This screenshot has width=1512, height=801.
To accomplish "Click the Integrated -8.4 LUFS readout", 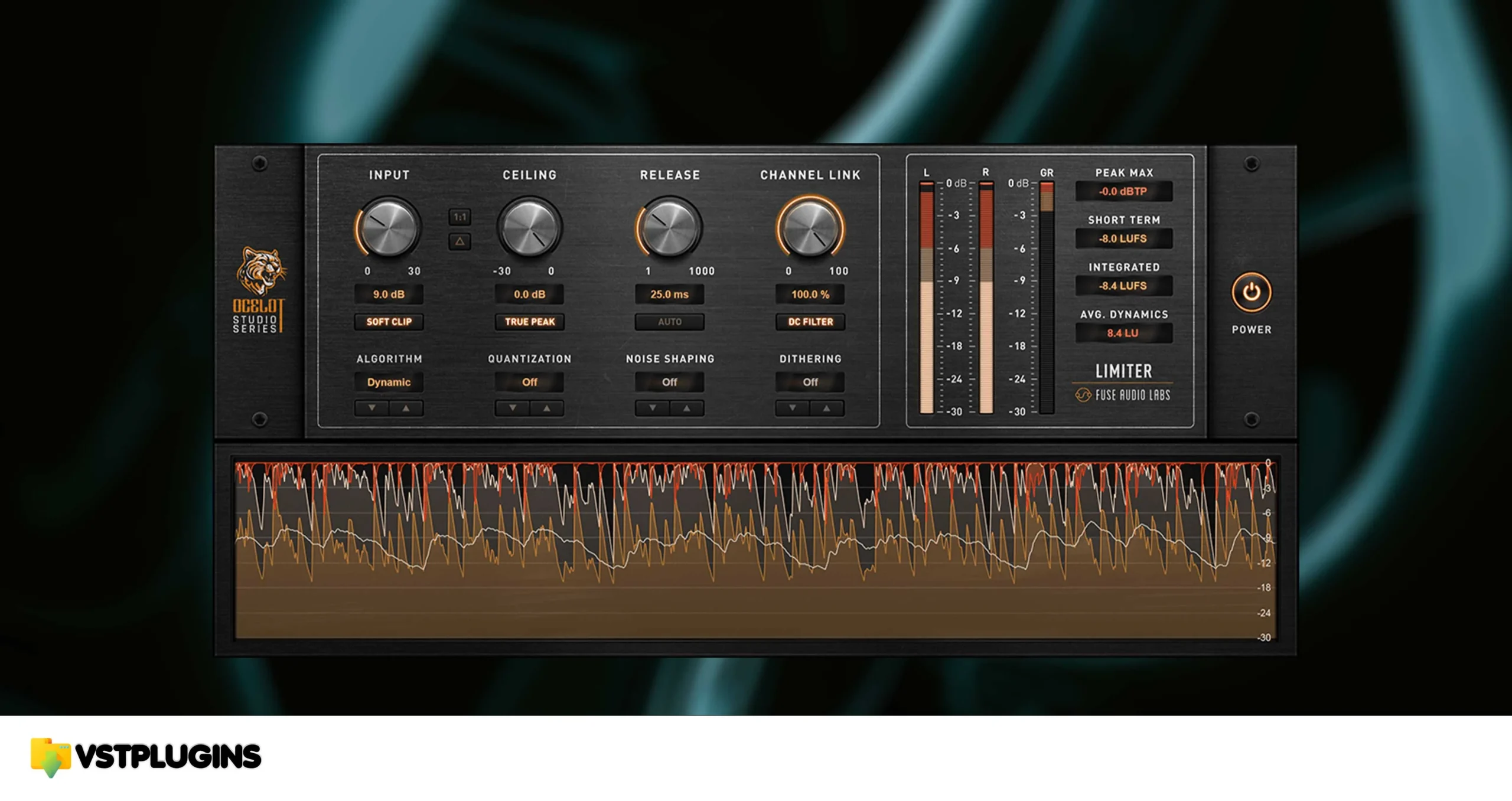I will [x=1123, y=286].
